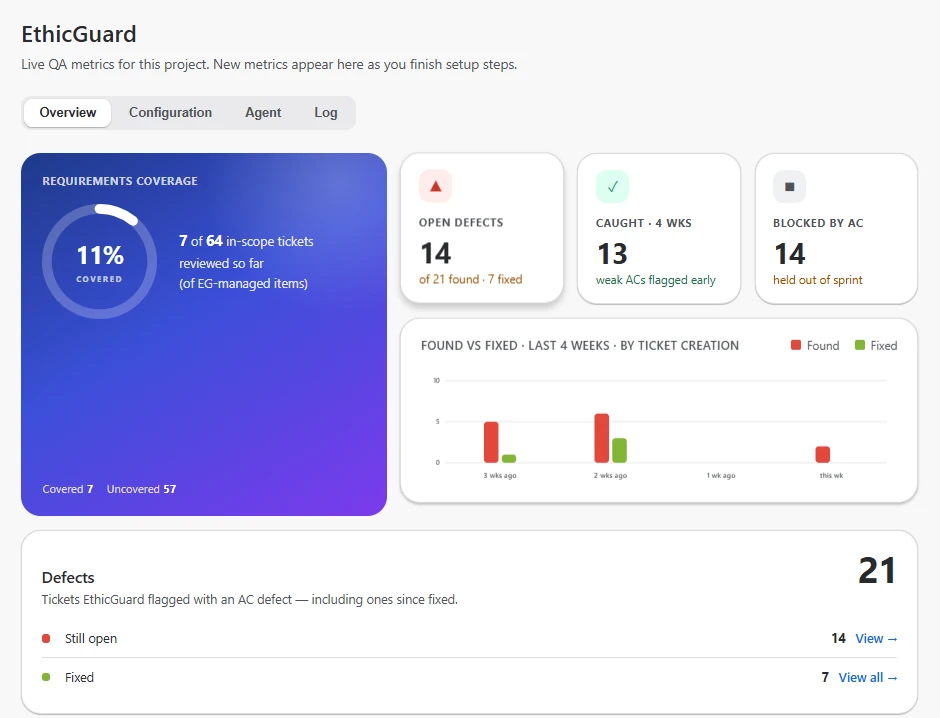Screen dimensions: 940x718
Task: Click the 'Fixed' row label in Defects
Action: point(80,678)
